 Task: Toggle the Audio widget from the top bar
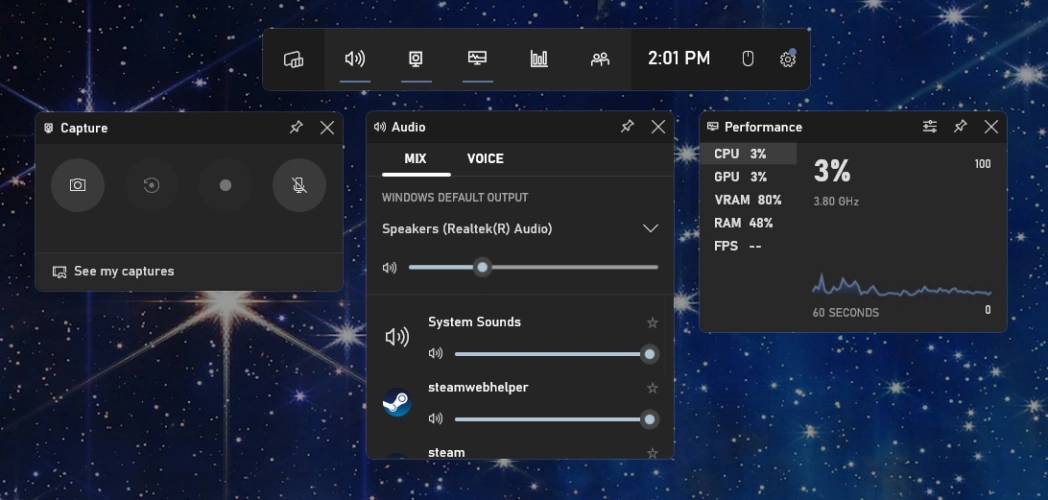coord(355,59)
